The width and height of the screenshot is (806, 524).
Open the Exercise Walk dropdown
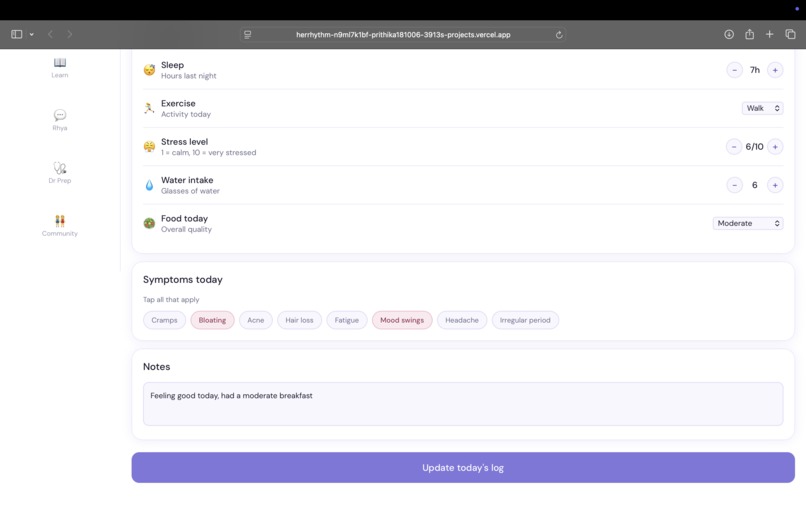(762, 108)
